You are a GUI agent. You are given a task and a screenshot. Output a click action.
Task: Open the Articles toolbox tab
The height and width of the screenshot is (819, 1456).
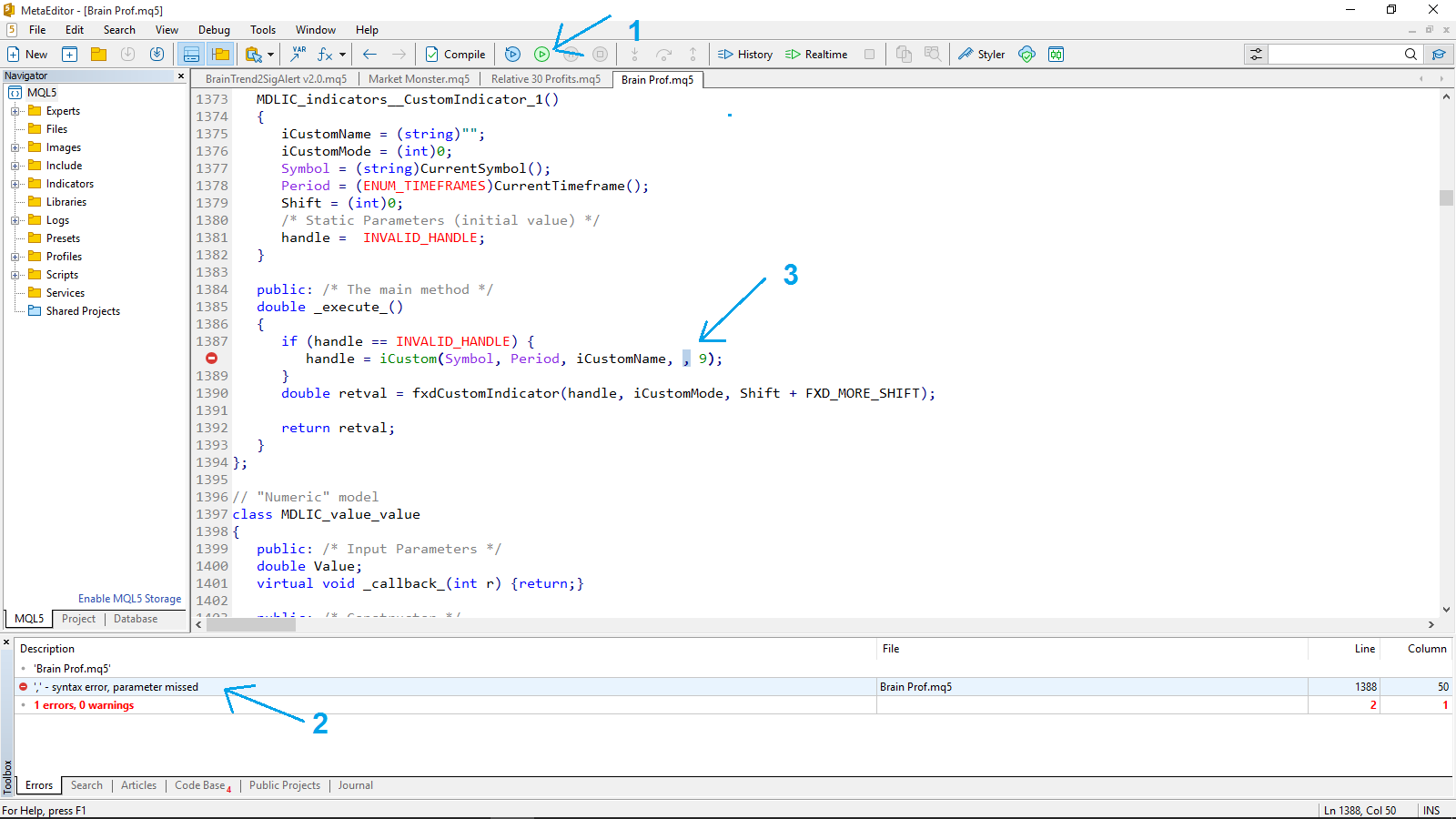tap(139, 785)
